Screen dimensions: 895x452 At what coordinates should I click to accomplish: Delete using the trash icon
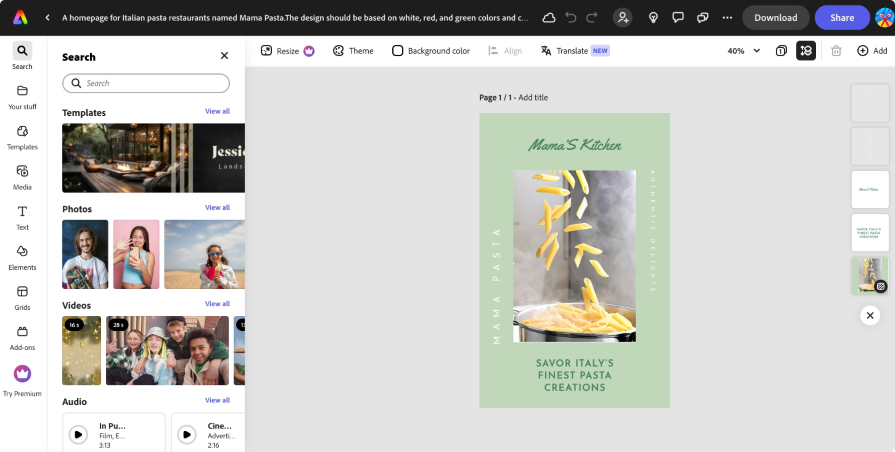pos(836,51)
